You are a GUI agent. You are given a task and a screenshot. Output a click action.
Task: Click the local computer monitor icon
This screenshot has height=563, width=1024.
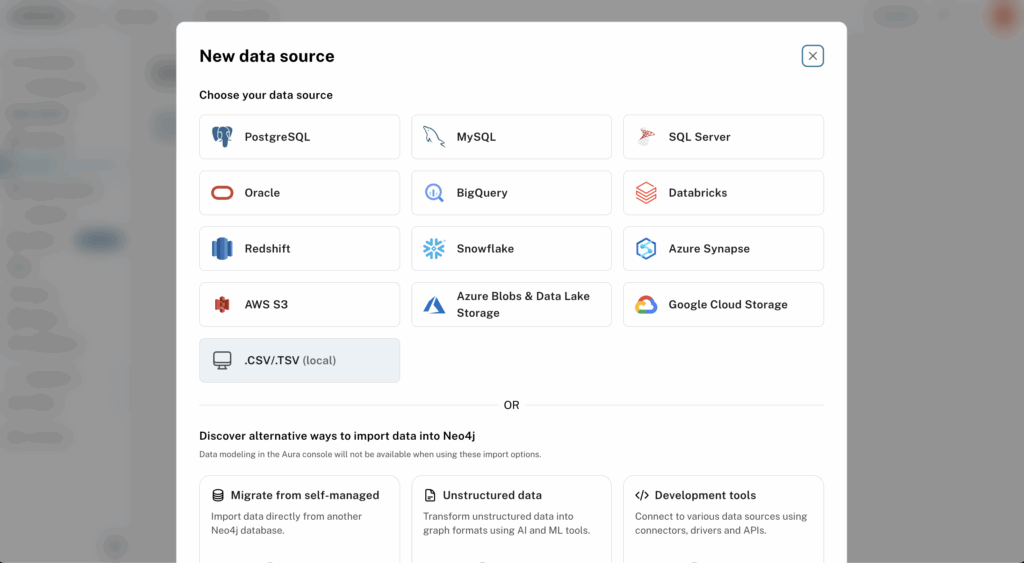point(222,360)
